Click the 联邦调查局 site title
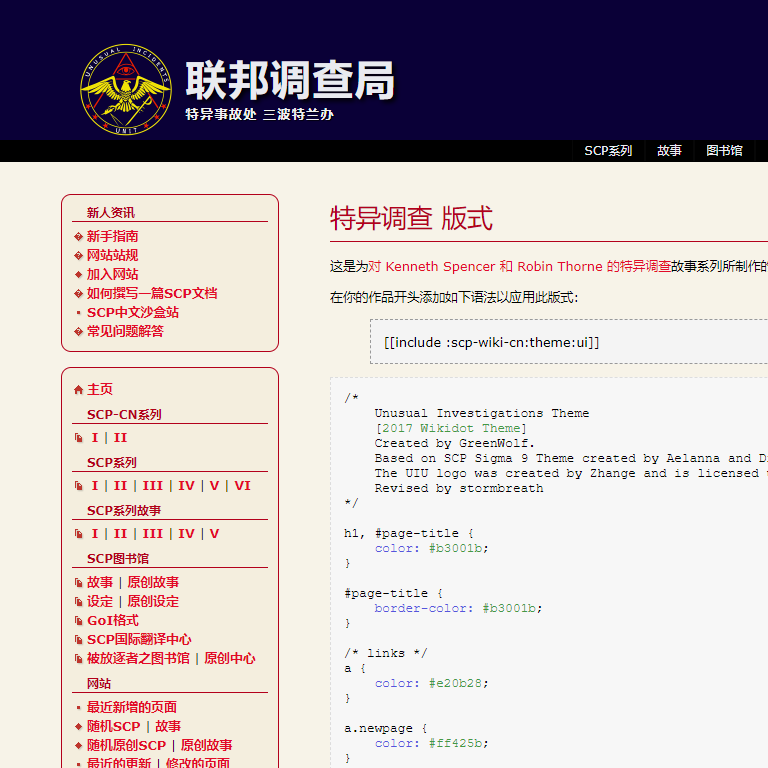768x768 pixels. pyautogui.click(x=289, y=80)
